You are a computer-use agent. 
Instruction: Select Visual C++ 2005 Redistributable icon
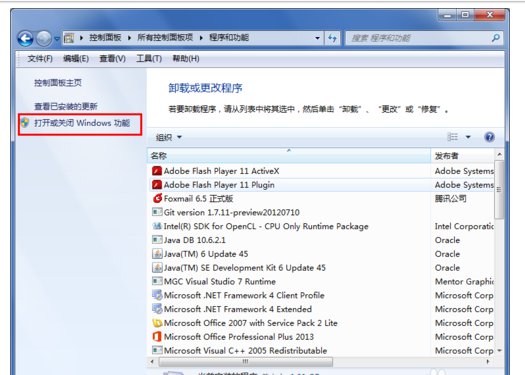tap(157, 351)
